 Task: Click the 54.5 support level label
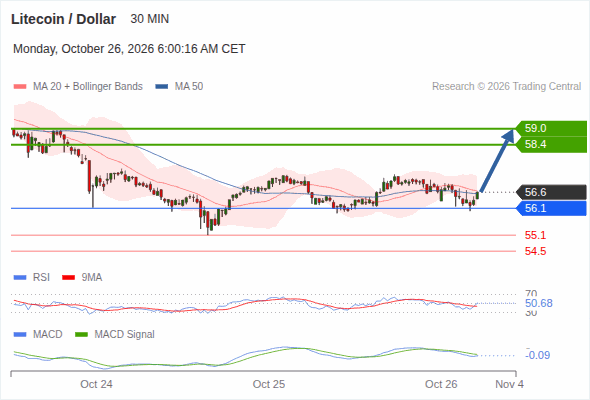coord(535,251)
